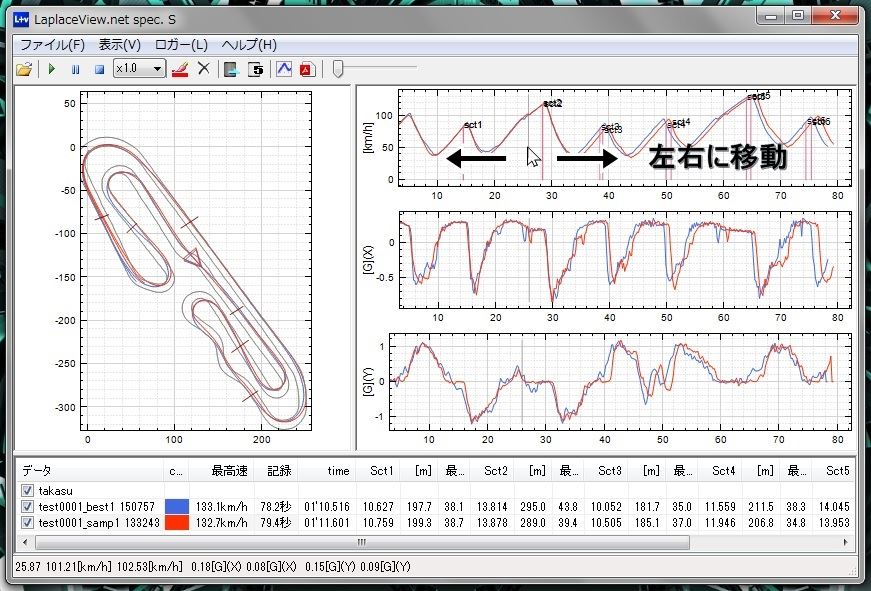This screenshot has height=591, width=871.
Task: Click the red paintbrush color tool icon
Action: pos(180,69)
